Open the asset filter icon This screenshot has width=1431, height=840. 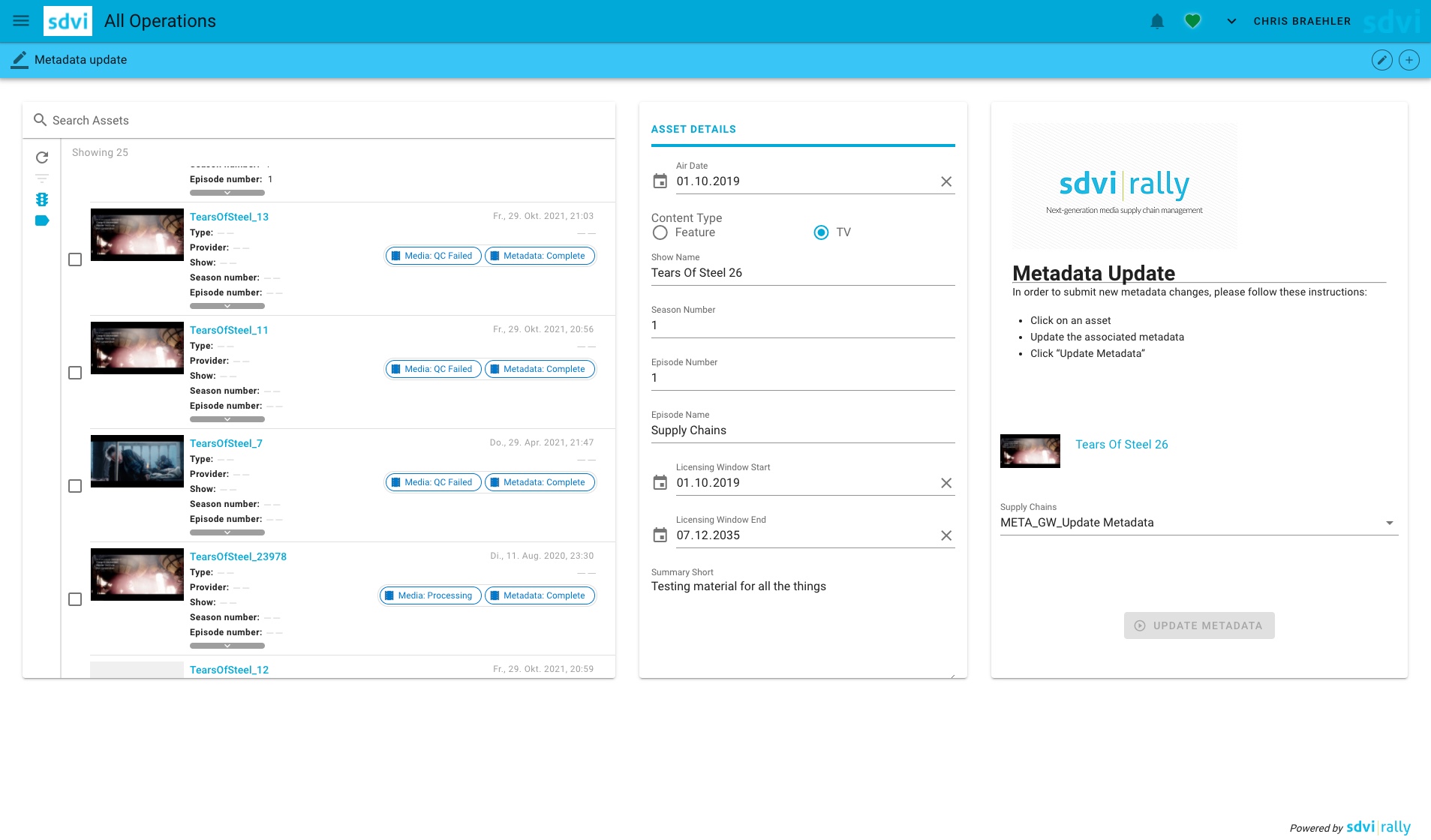click(42, 178)
